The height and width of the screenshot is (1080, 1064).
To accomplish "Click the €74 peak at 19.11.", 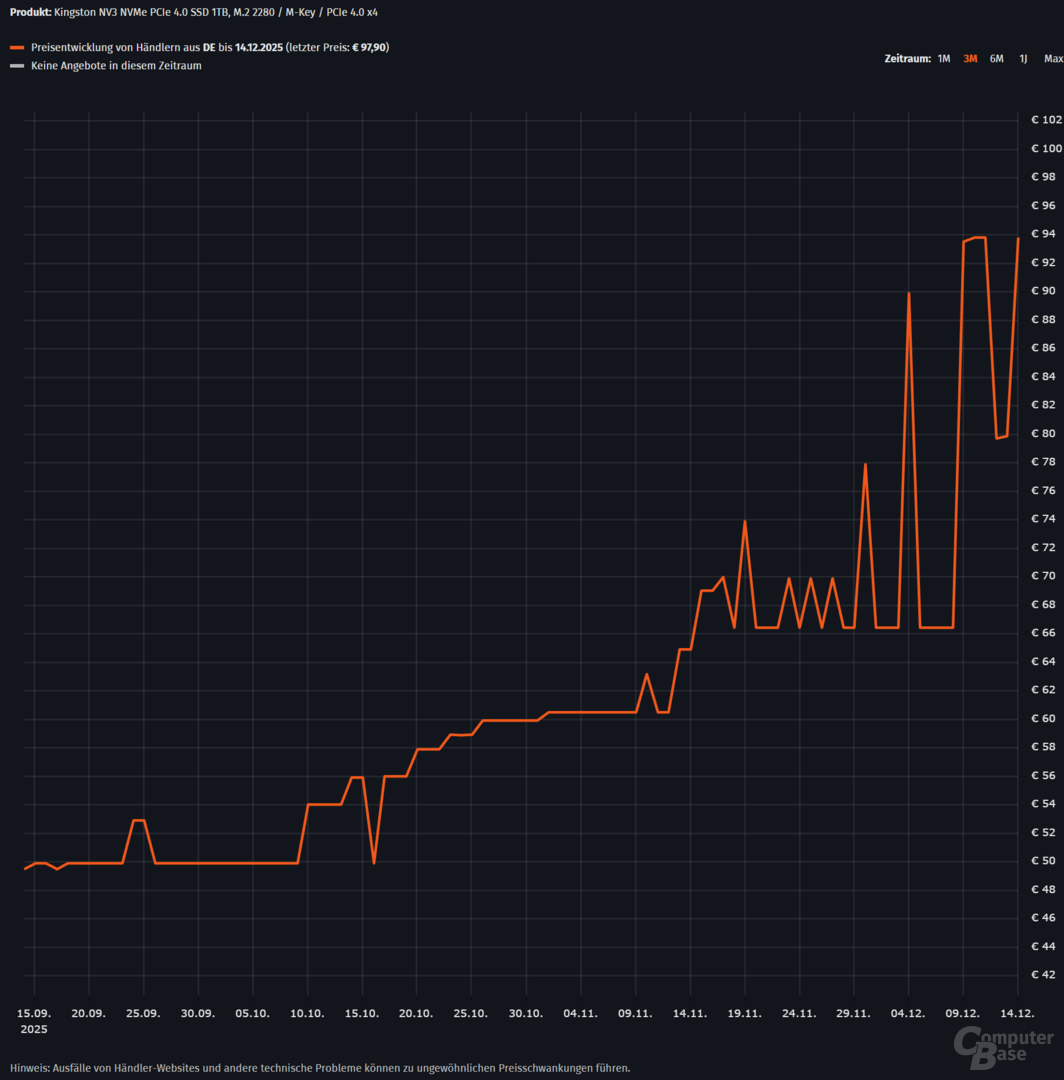I will click(744, 521).
